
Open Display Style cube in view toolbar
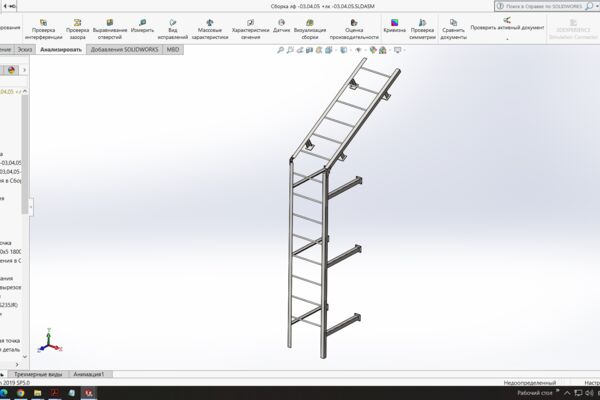point(344,50)
